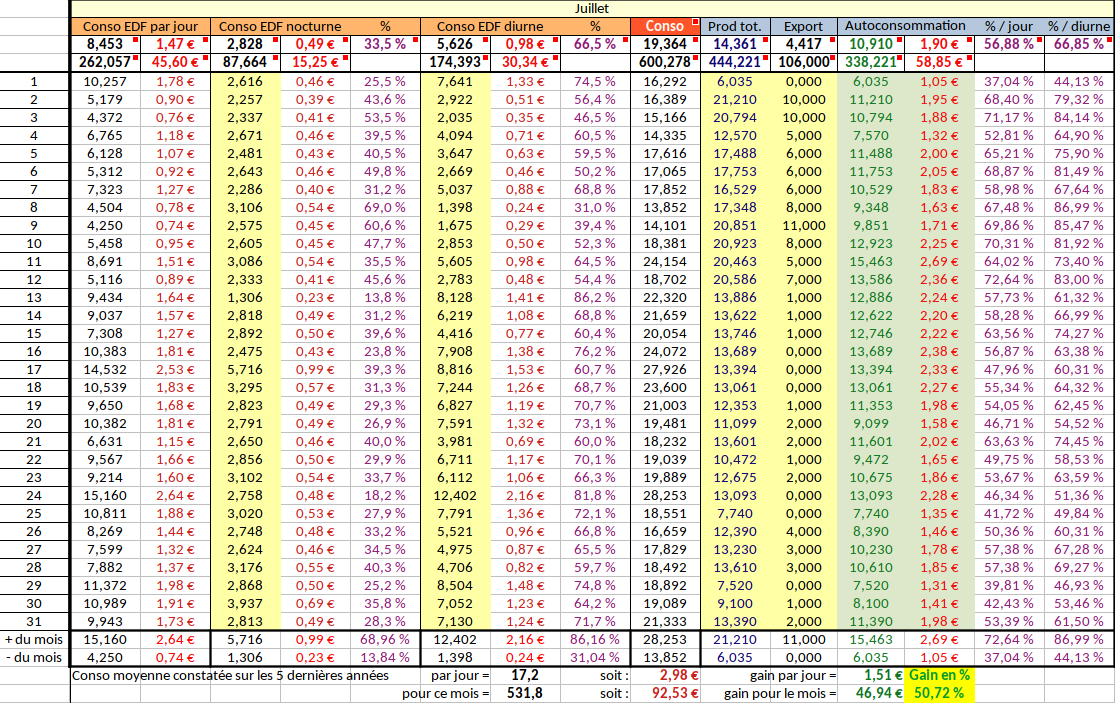Click the Prod tot. column header
The image size is (1115, 703).
[x=735, y=26]
